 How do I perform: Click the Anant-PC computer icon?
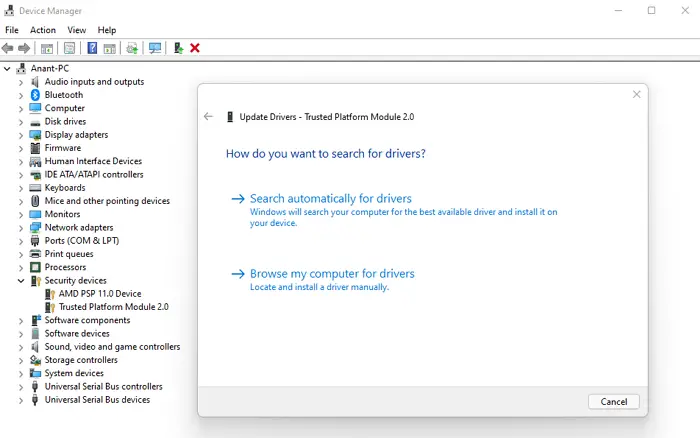[21, 68]
